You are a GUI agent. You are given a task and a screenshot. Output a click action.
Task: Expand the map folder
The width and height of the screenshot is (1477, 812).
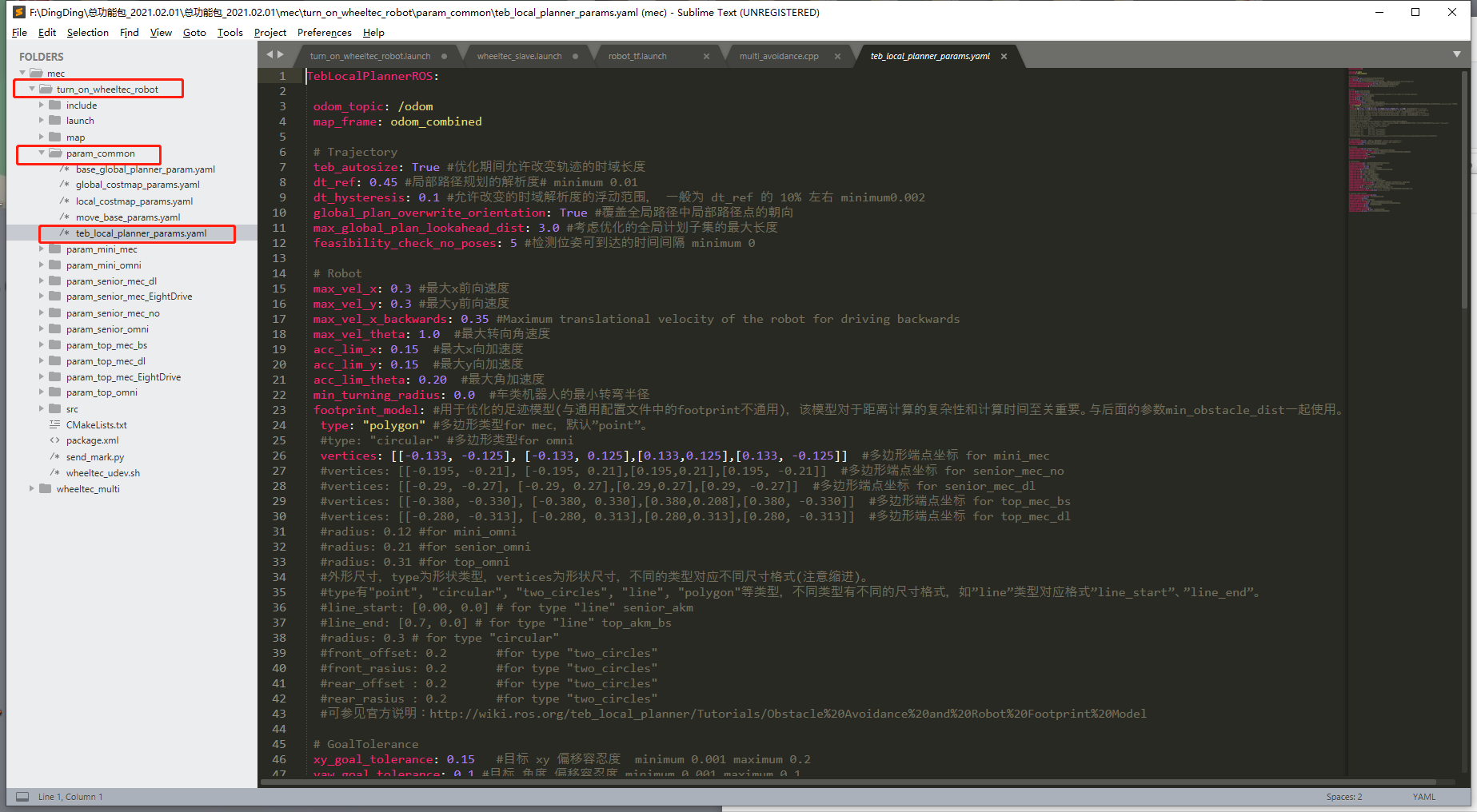[42, 137]
